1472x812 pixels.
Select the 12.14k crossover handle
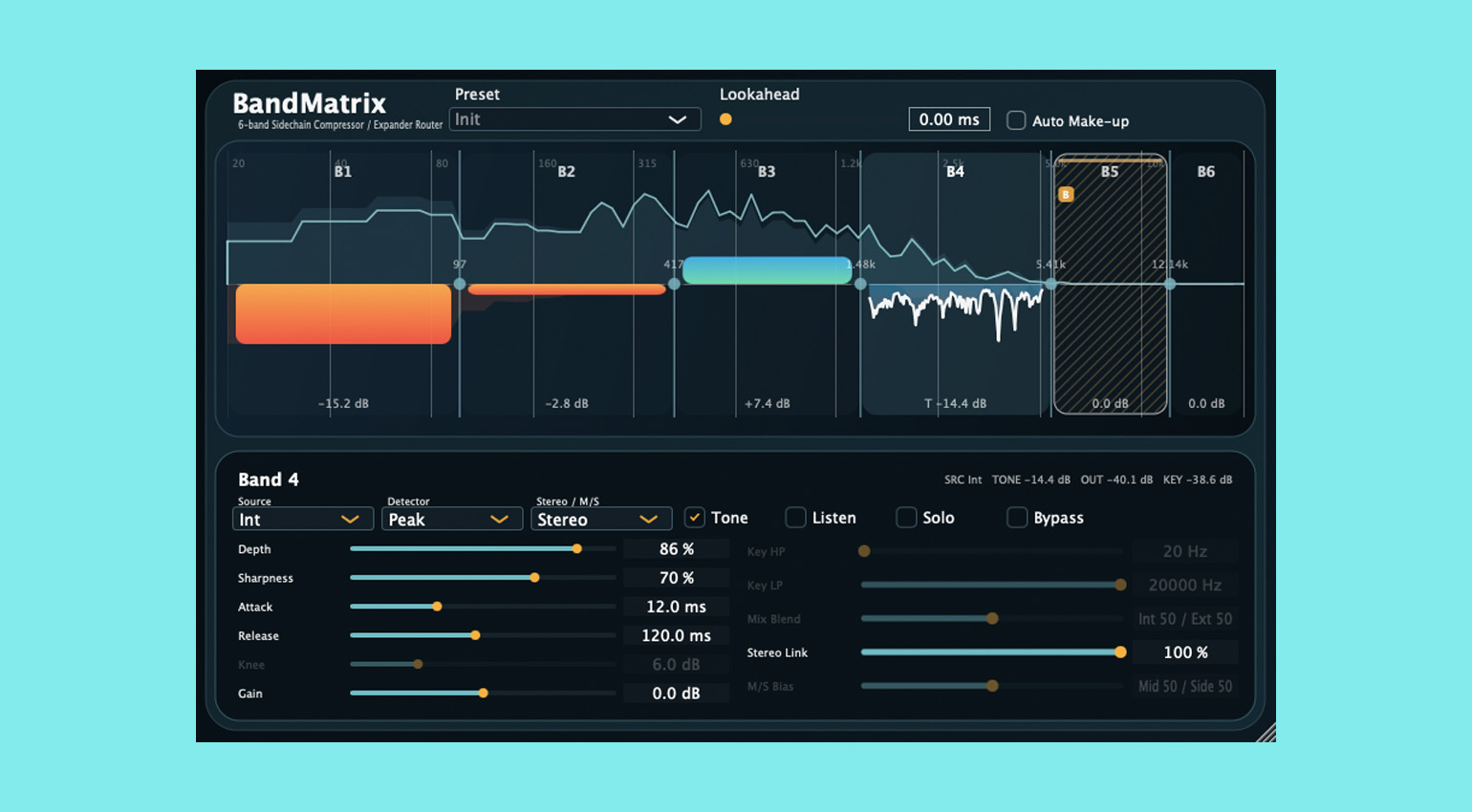pos(1170,284)
